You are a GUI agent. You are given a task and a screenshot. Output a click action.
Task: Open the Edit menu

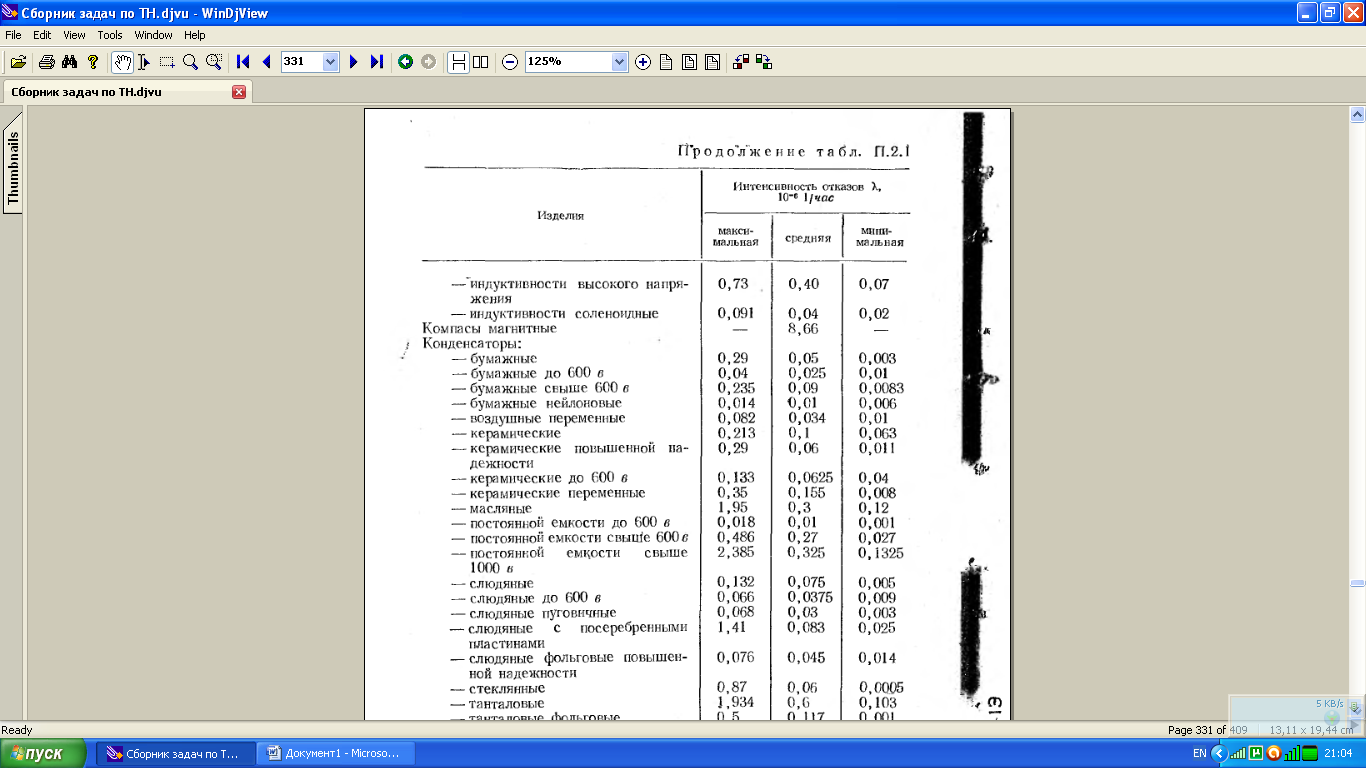pyautogui.click(x=42, y=35)
